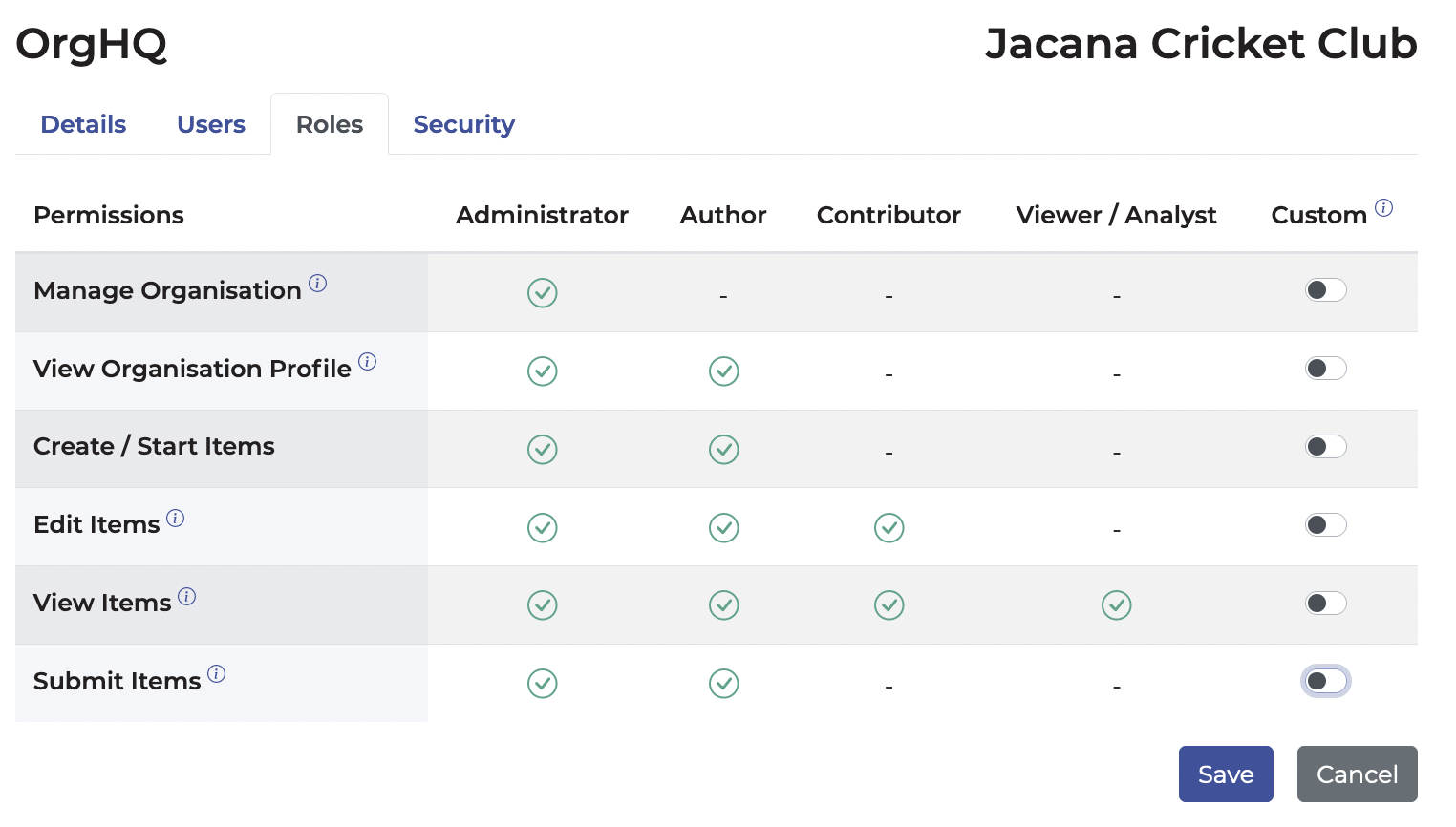
Task: Toggle Custom permission for View Items
Action: (x=1326, y=604)
